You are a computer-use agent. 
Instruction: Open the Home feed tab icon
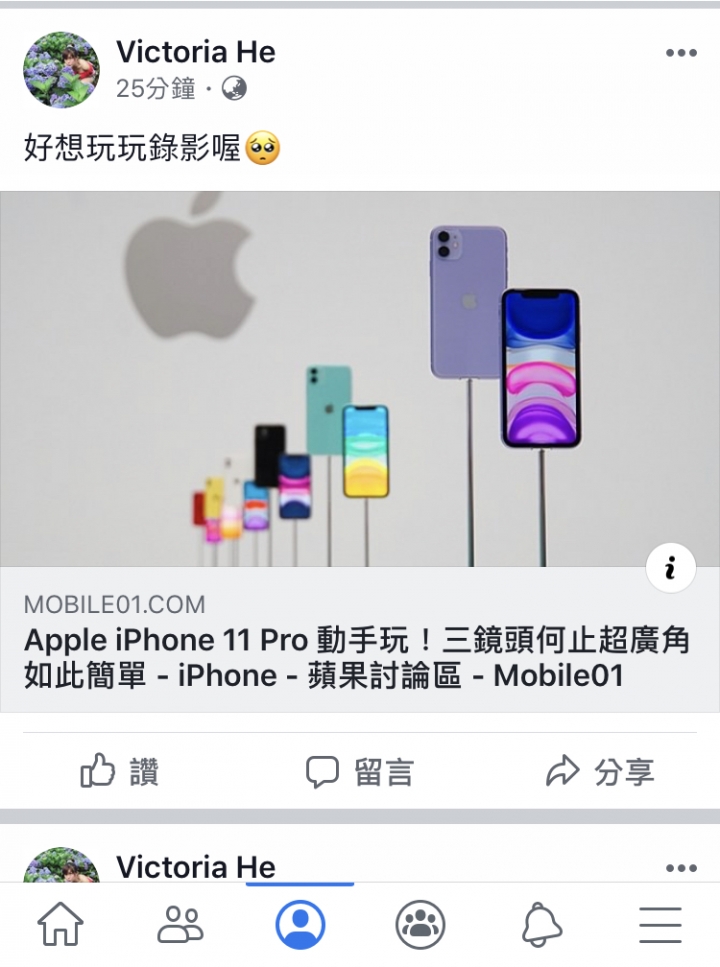pos(60,924)
